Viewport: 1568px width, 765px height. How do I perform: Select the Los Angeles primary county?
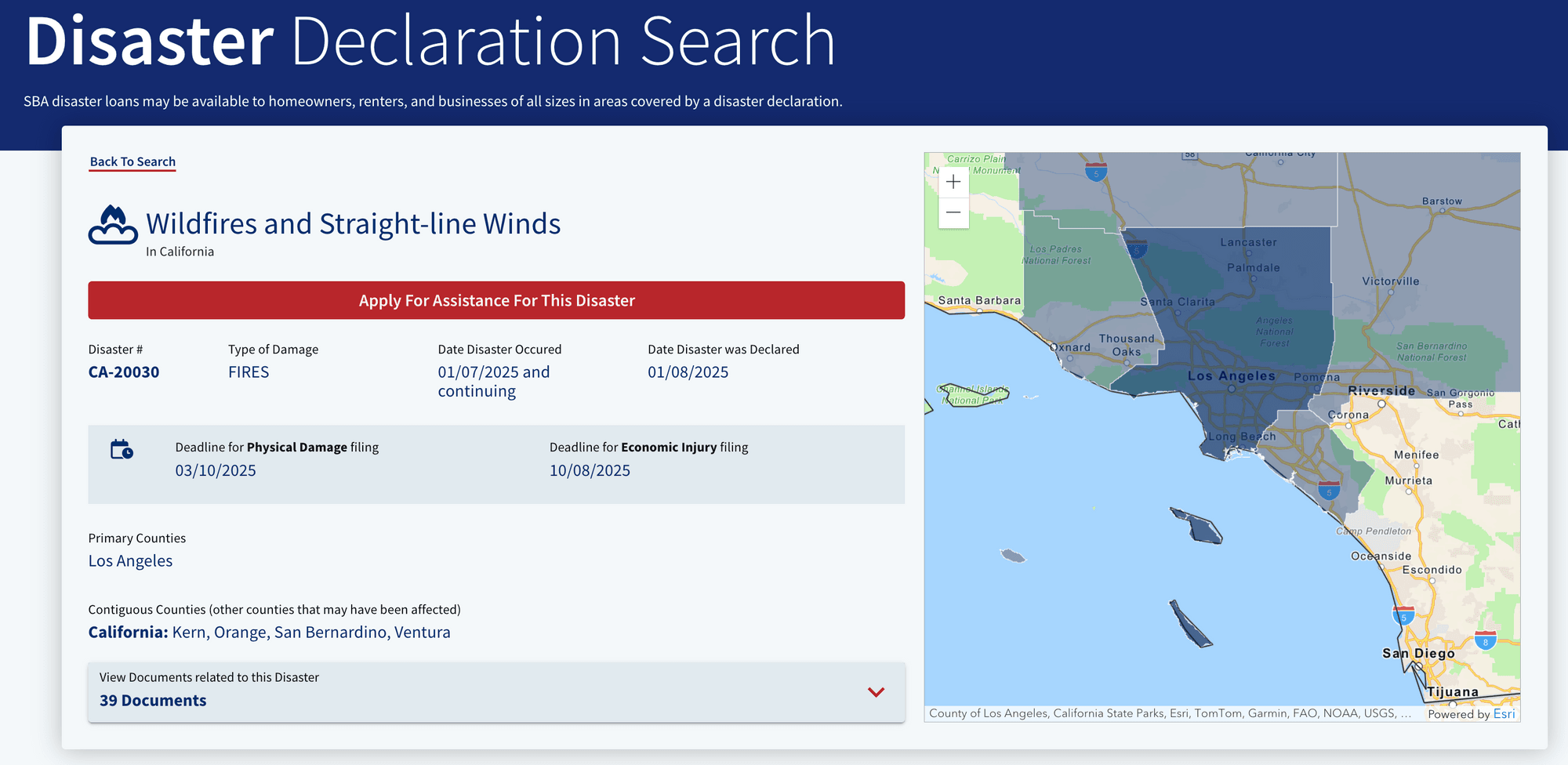click(130, 561)
